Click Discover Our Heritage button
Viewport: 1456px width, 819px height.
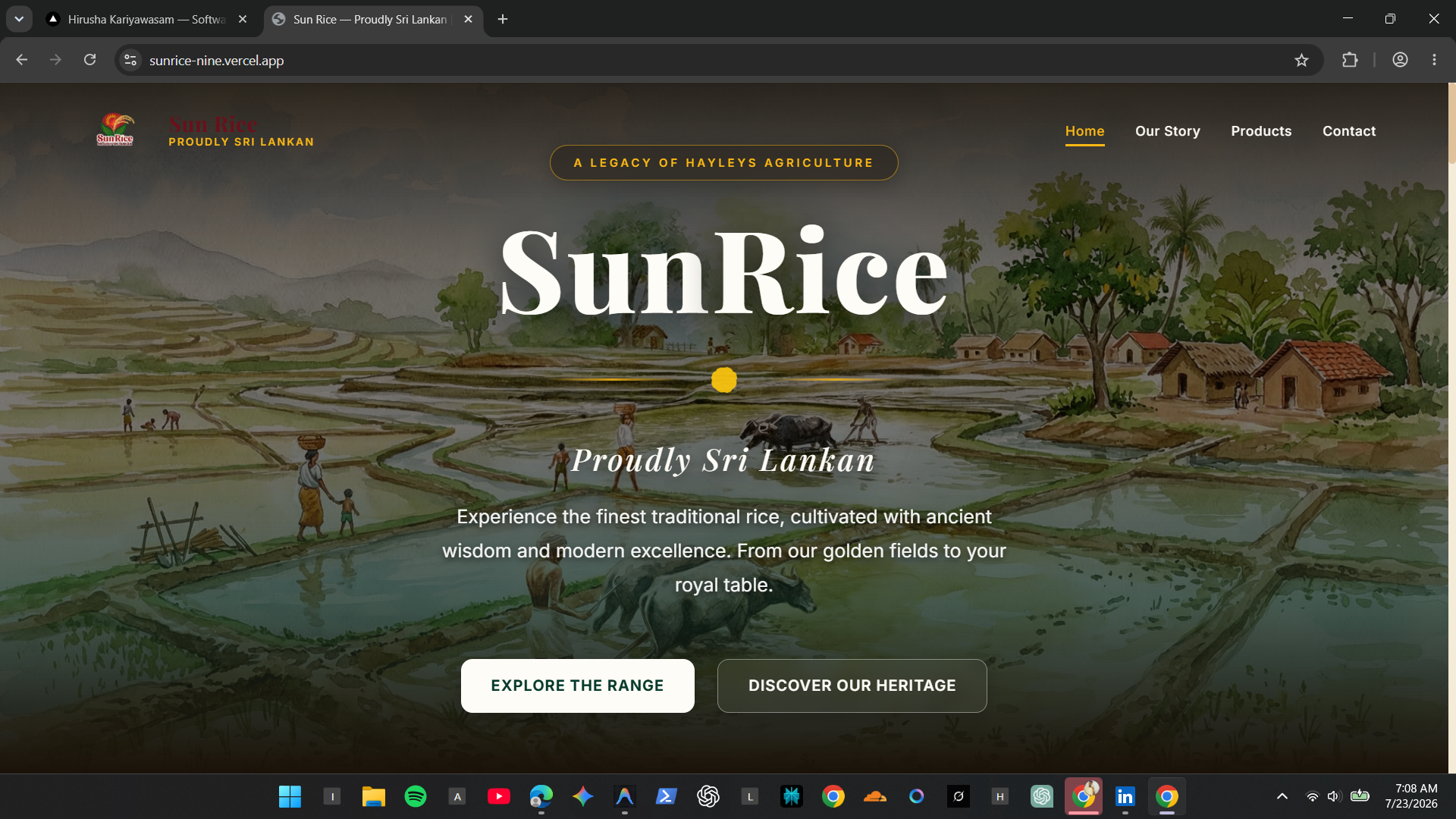pyautogui.click(x=852, y=686)
